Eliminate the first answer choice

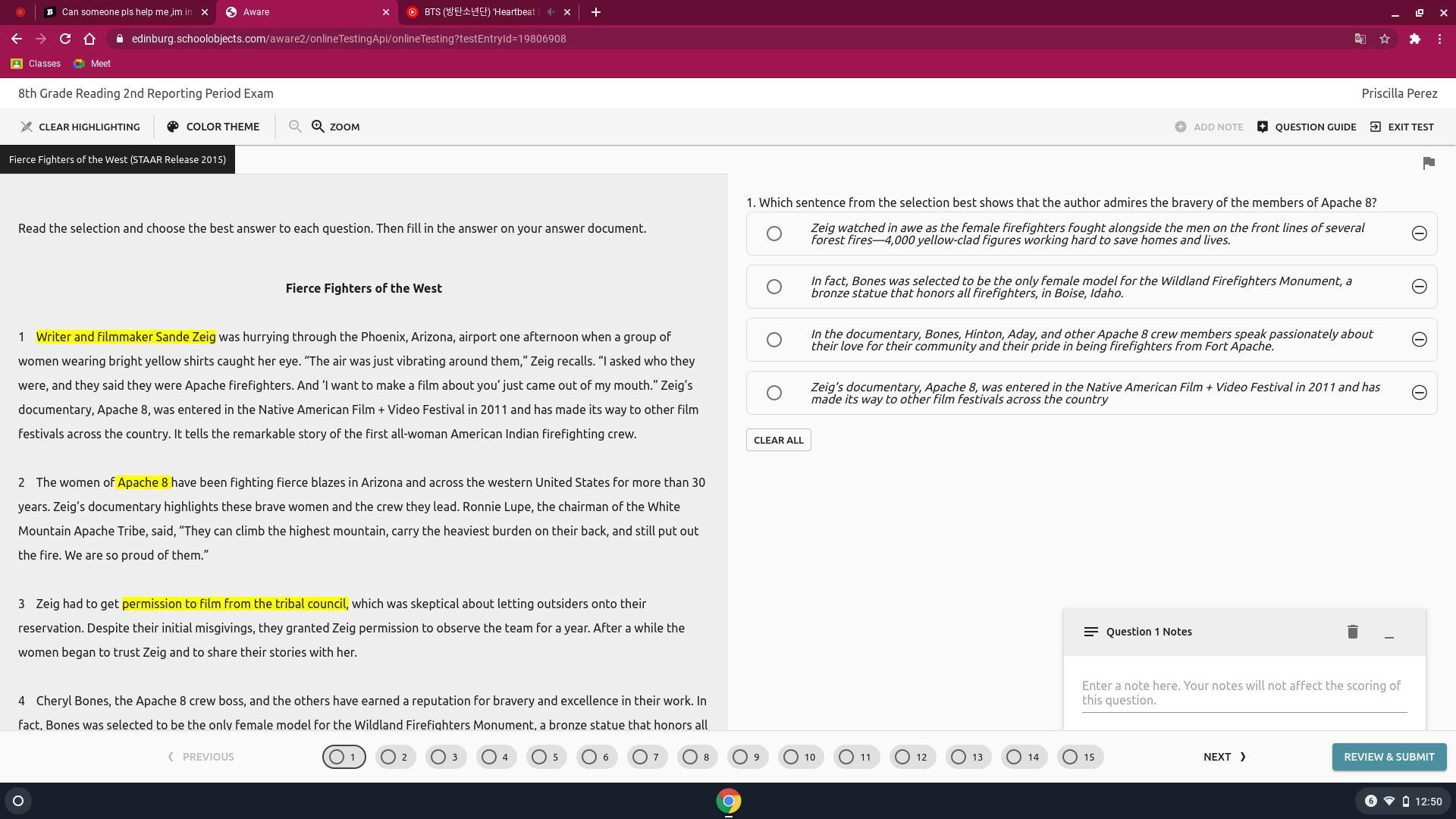coord(1419,234)
